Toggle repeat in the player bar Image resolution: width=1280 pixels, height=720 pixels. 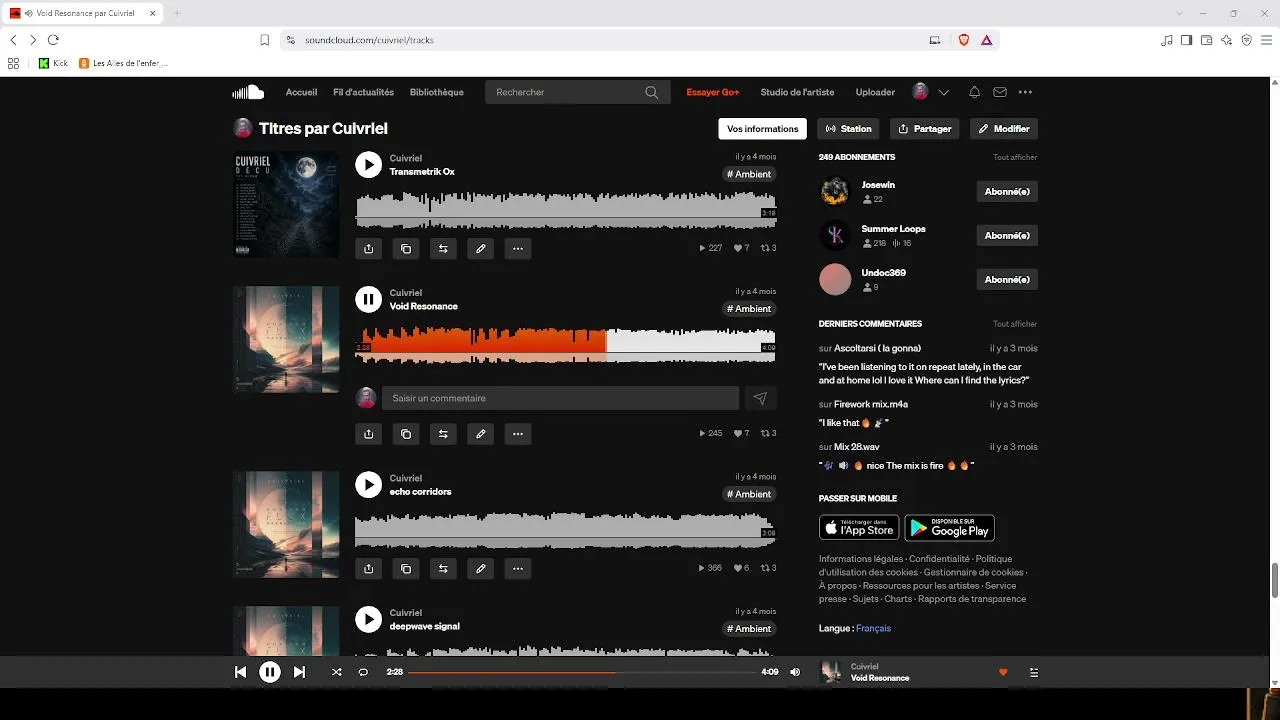[363, 672]
